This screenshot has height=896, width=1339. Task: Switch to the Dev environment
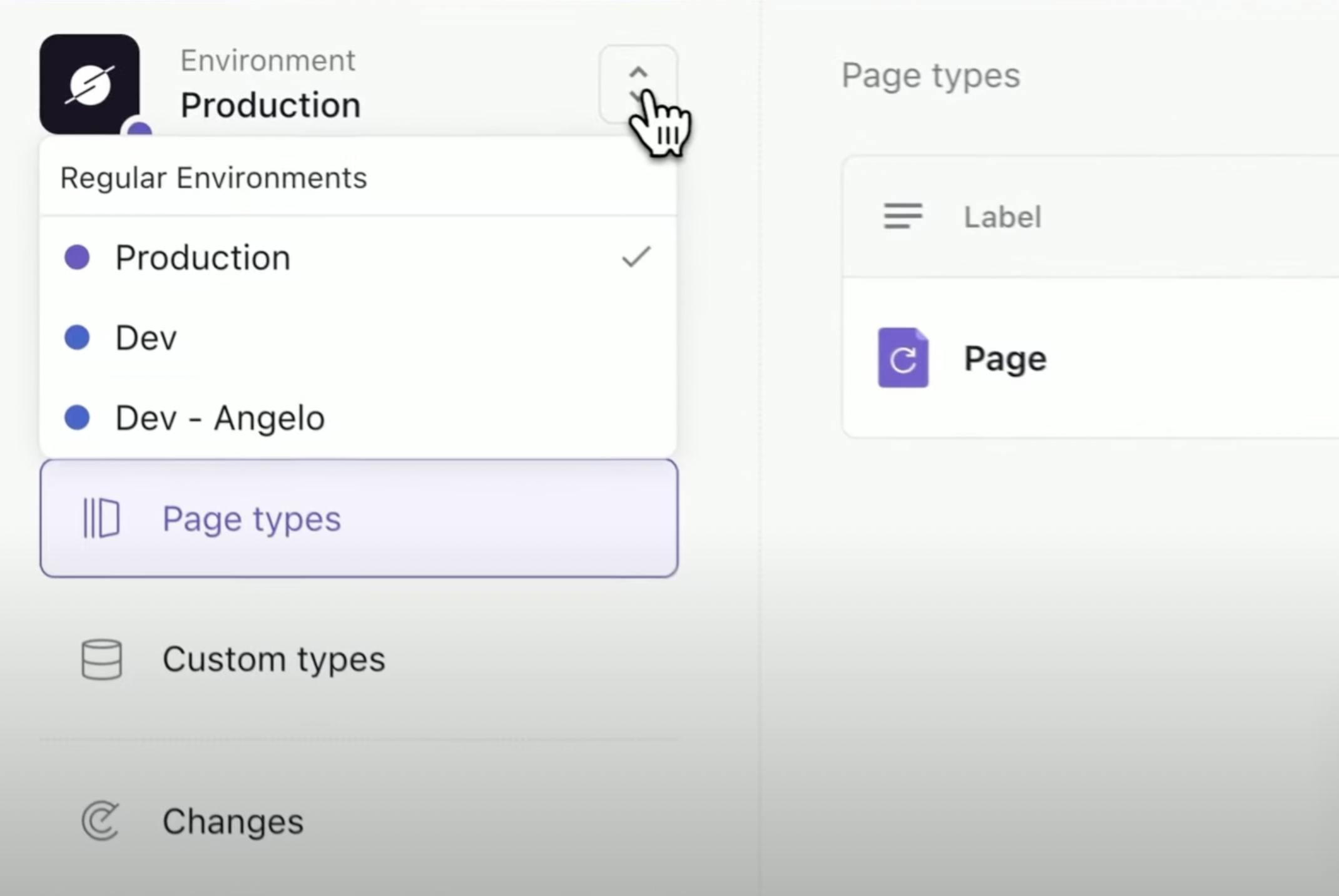146,338
